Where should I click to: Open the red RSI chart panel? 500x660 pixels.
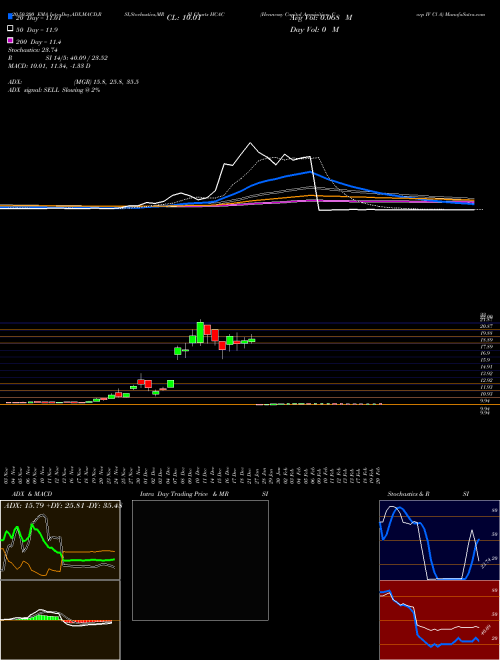click(x=439, y=620)
